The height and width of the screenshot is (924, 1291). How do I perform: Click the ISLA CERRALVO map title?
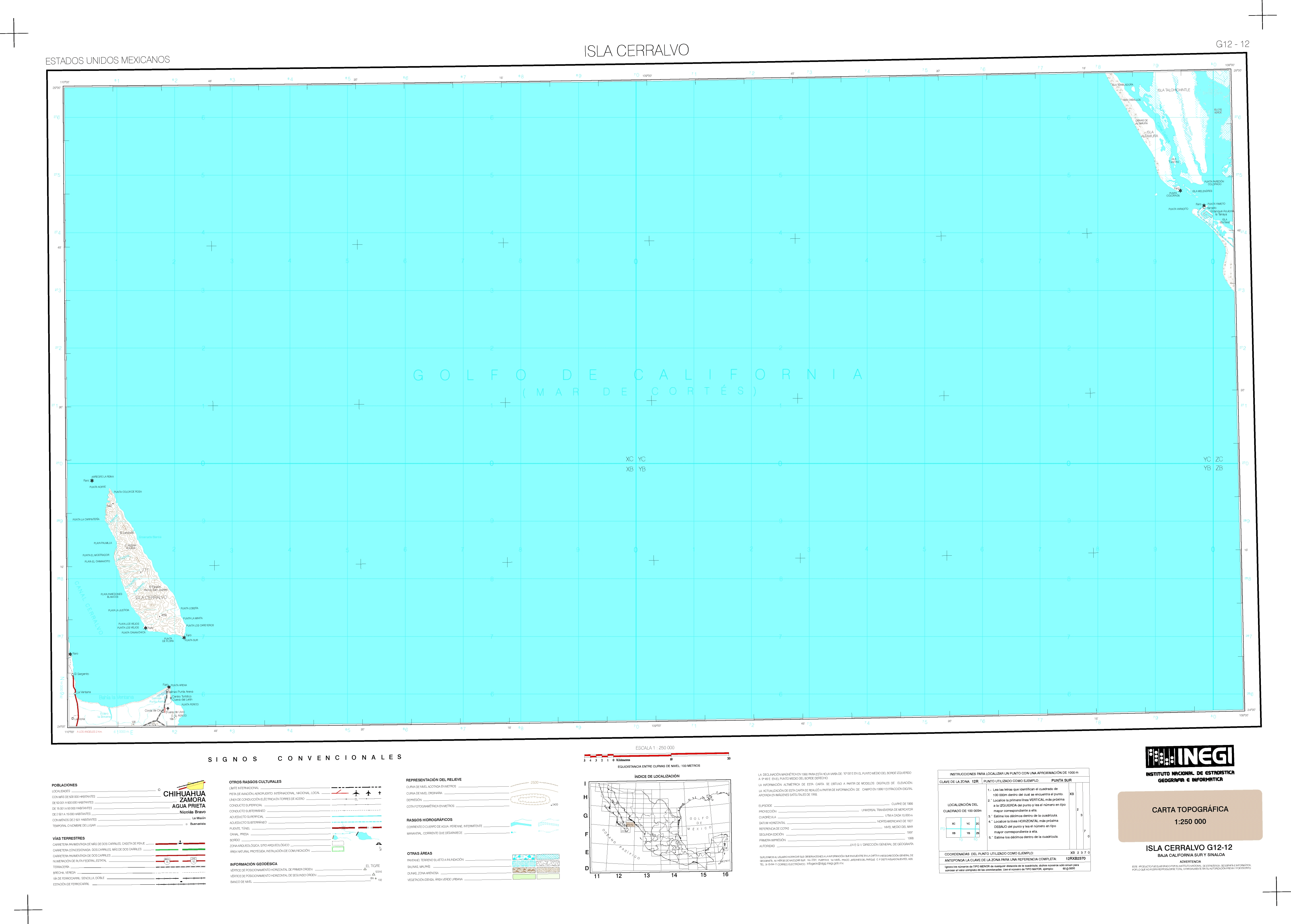click(x=636, y=51)
